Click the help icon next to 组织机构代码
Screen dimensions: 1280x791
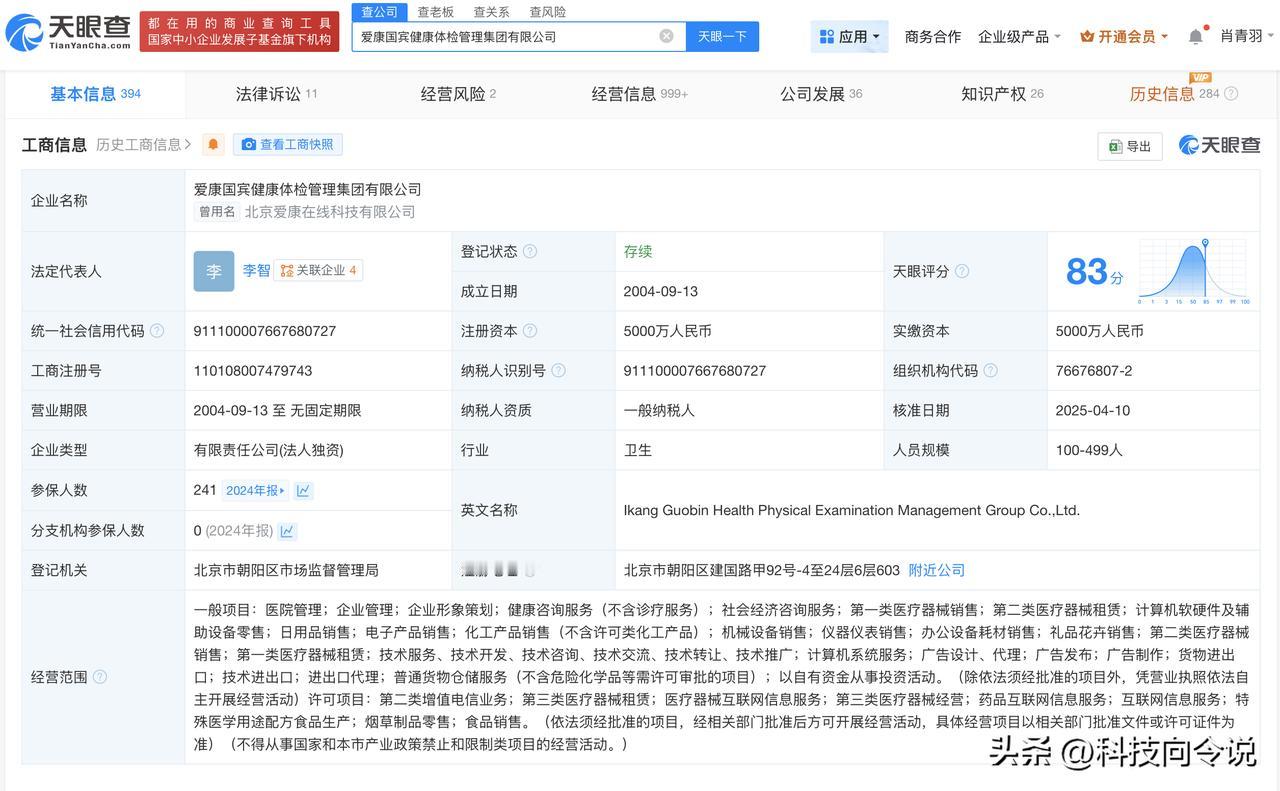pyautogui.click(x=990, y=371)
